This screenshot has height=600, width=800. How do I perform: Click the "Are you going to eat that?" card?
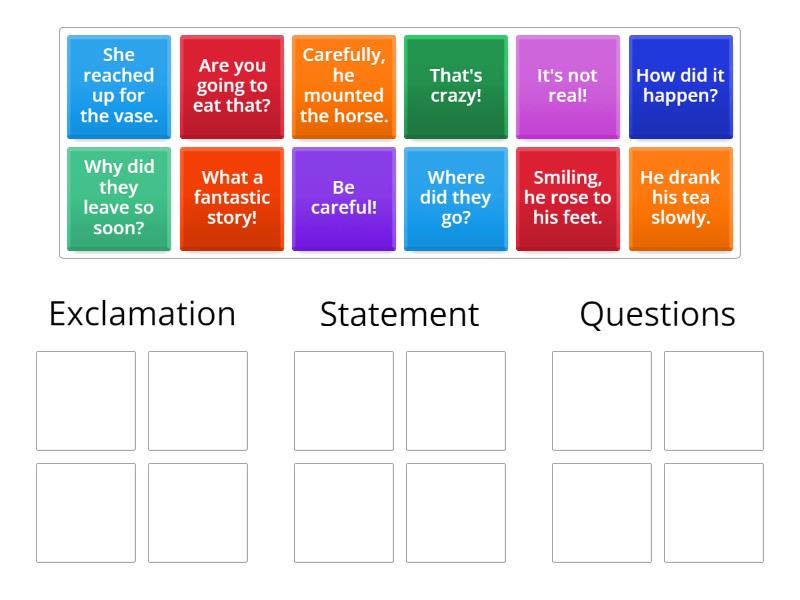pyautogui.click(x=230, y=86)
